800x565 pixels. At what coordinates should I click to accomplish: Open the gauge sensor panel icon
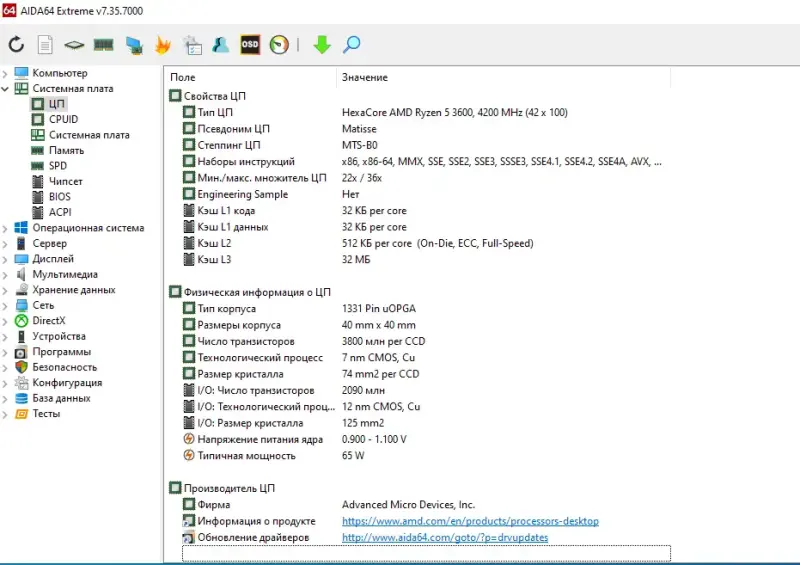279,45
